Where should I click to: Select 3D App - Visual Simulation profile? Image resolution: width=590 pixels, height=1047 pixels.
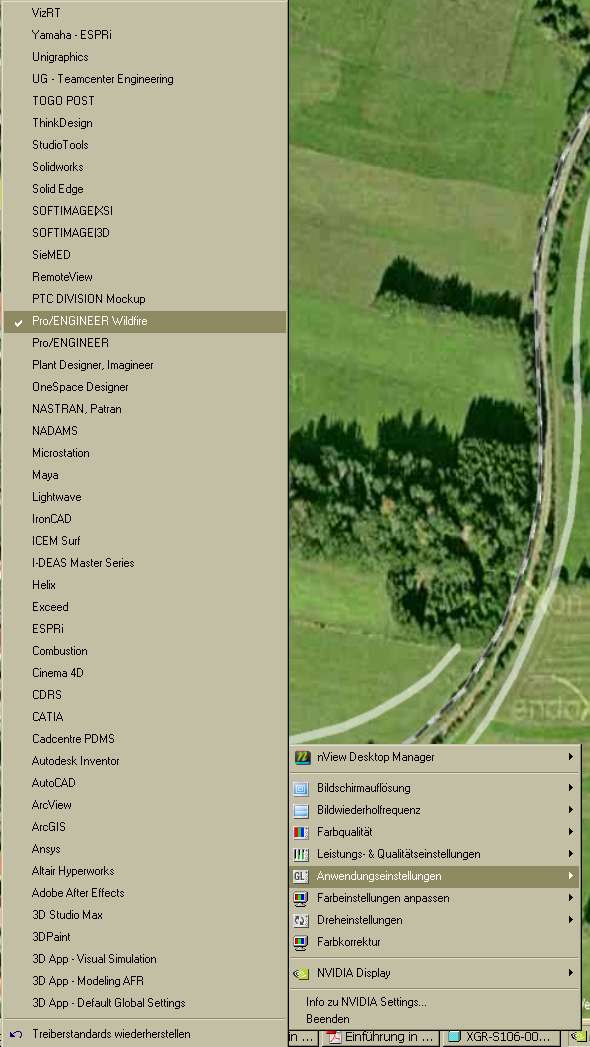[145, 960]
